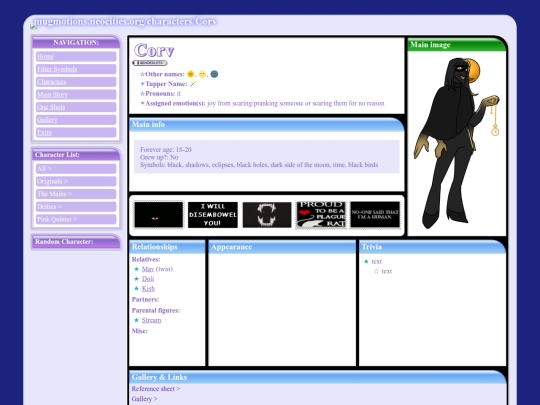Expand 'The Mains >' character list
Screen dimensions: 540x405
[x=76, y=194]
